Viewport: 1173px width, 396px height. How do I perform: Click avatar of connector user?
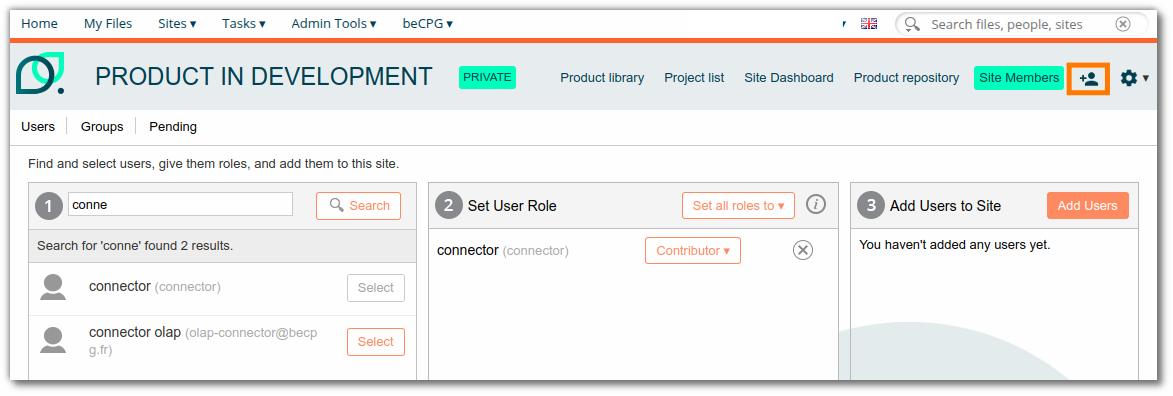pyautogui.click(x=52, y=287)
